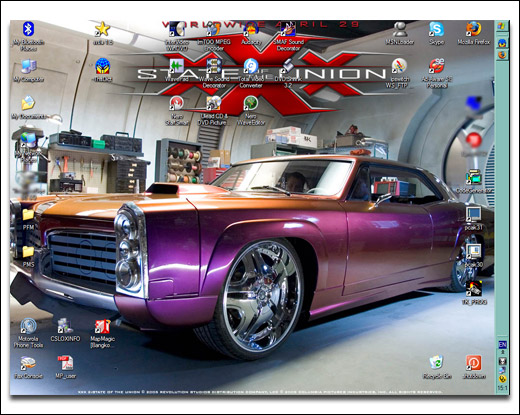
Task: Click the red shutdown shortcut icon
Action: click(x=473, y=363)
